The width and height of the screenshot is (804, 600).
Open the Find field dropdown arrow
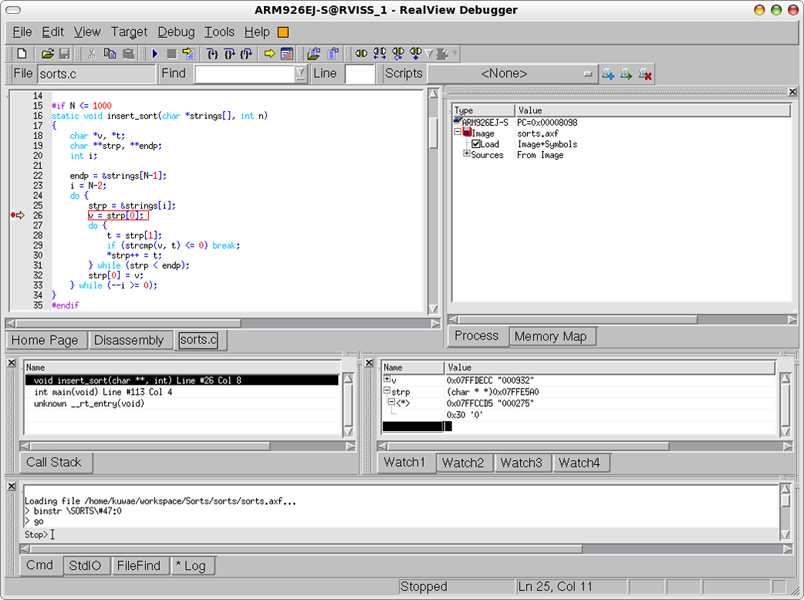coord(300,74)
